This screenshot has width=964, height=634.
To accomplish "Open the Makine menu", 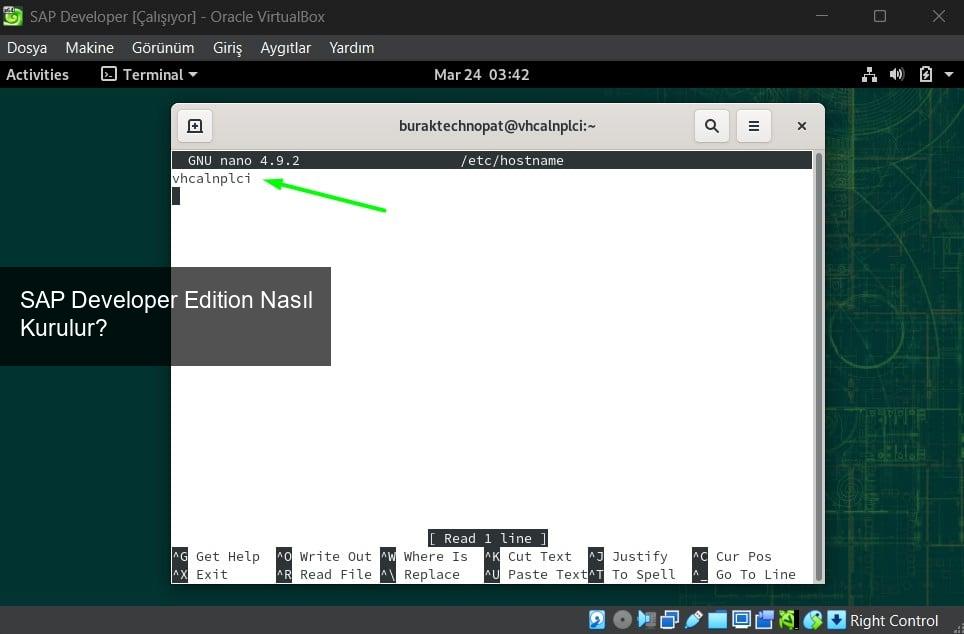I will coord(89,48).
